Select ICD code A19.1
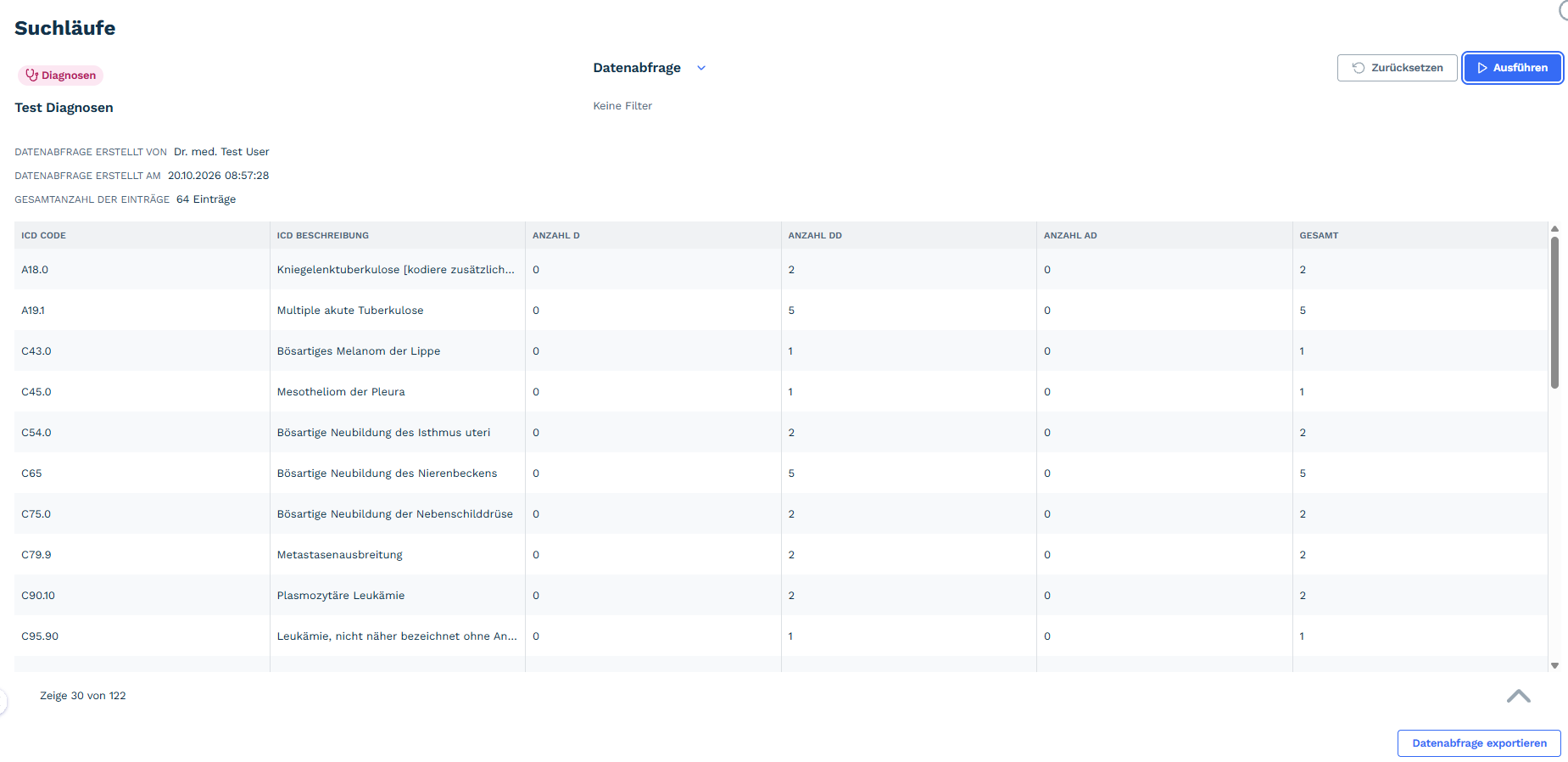Image resolution: width=1568 pixels, height=762 pixels. point(33,311)
